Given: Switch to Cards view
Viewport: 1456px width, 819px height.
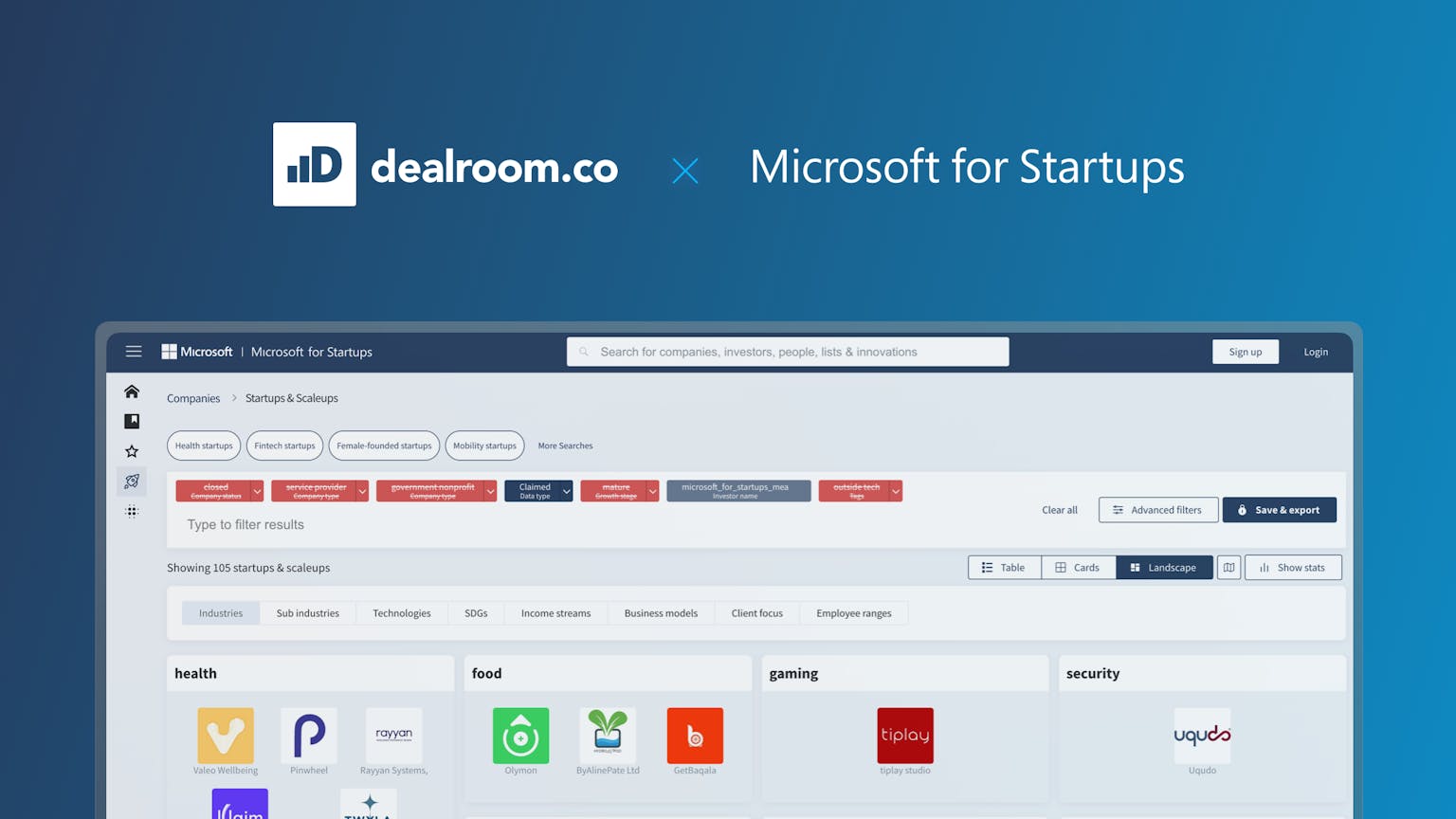Looking at the screenshot, I should pyautogui.click(x=1079, y=568).
